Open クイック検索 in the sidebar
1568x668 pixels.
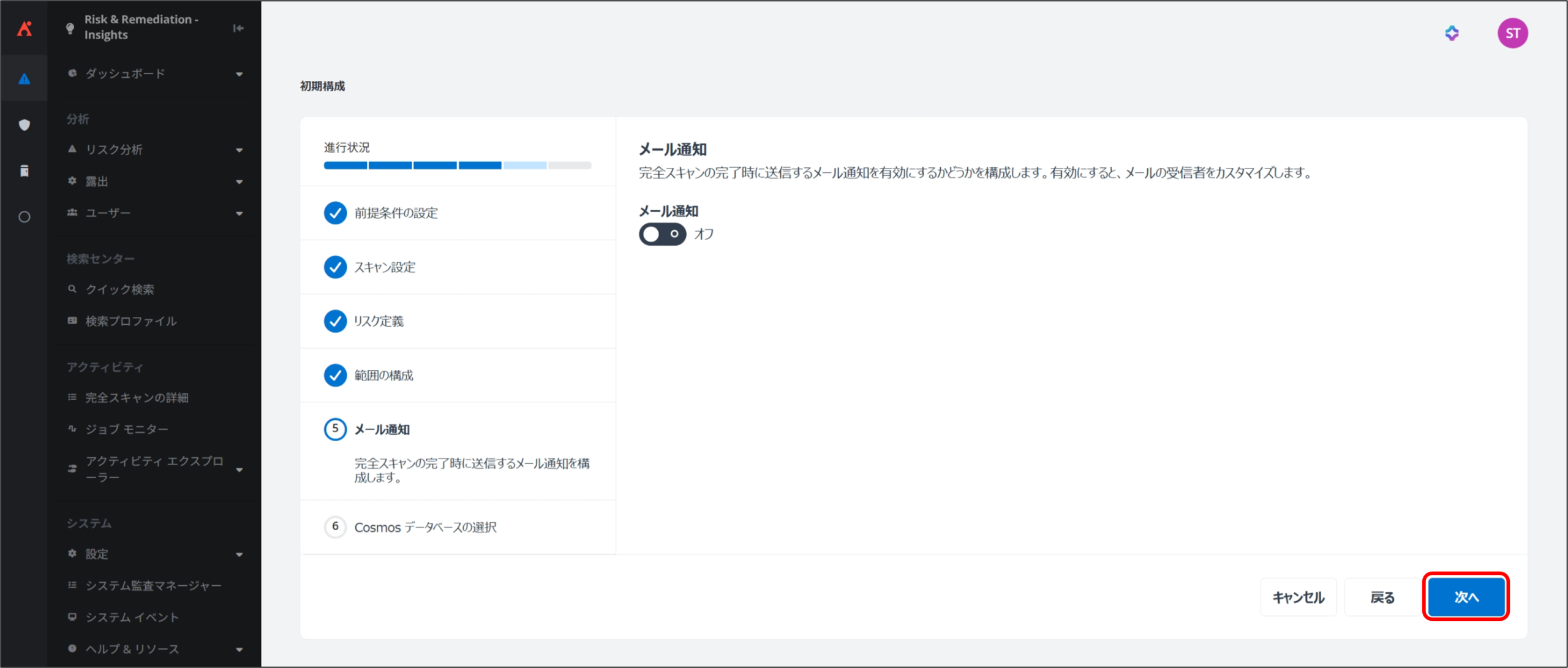point(120,289)
